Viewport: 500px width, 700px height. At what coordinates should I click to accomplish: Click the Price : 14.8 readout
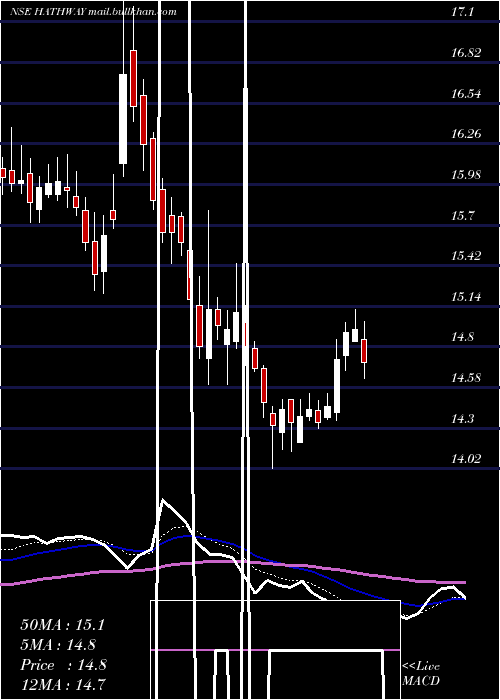click(63, 665)
